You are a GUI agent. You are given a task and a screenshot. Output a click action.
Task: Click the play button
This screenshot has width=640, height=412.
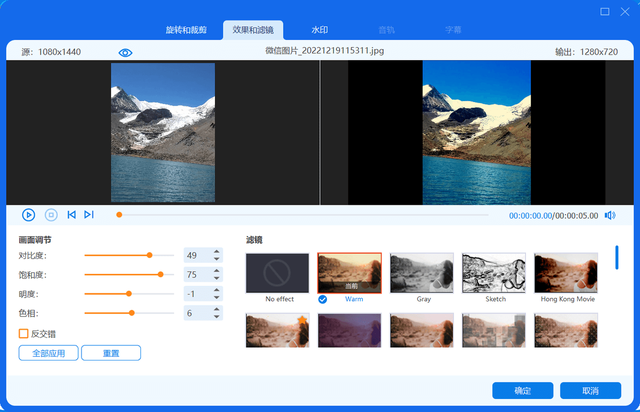[28, 215]
